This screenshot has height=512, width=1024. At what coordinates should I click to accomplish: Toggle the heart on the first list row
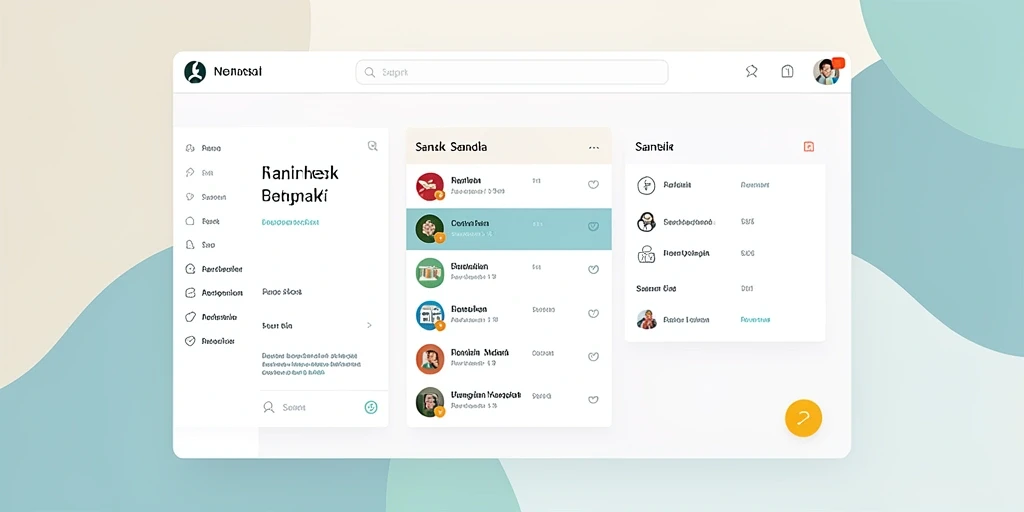pyautogui.click(x=593, y=185)
